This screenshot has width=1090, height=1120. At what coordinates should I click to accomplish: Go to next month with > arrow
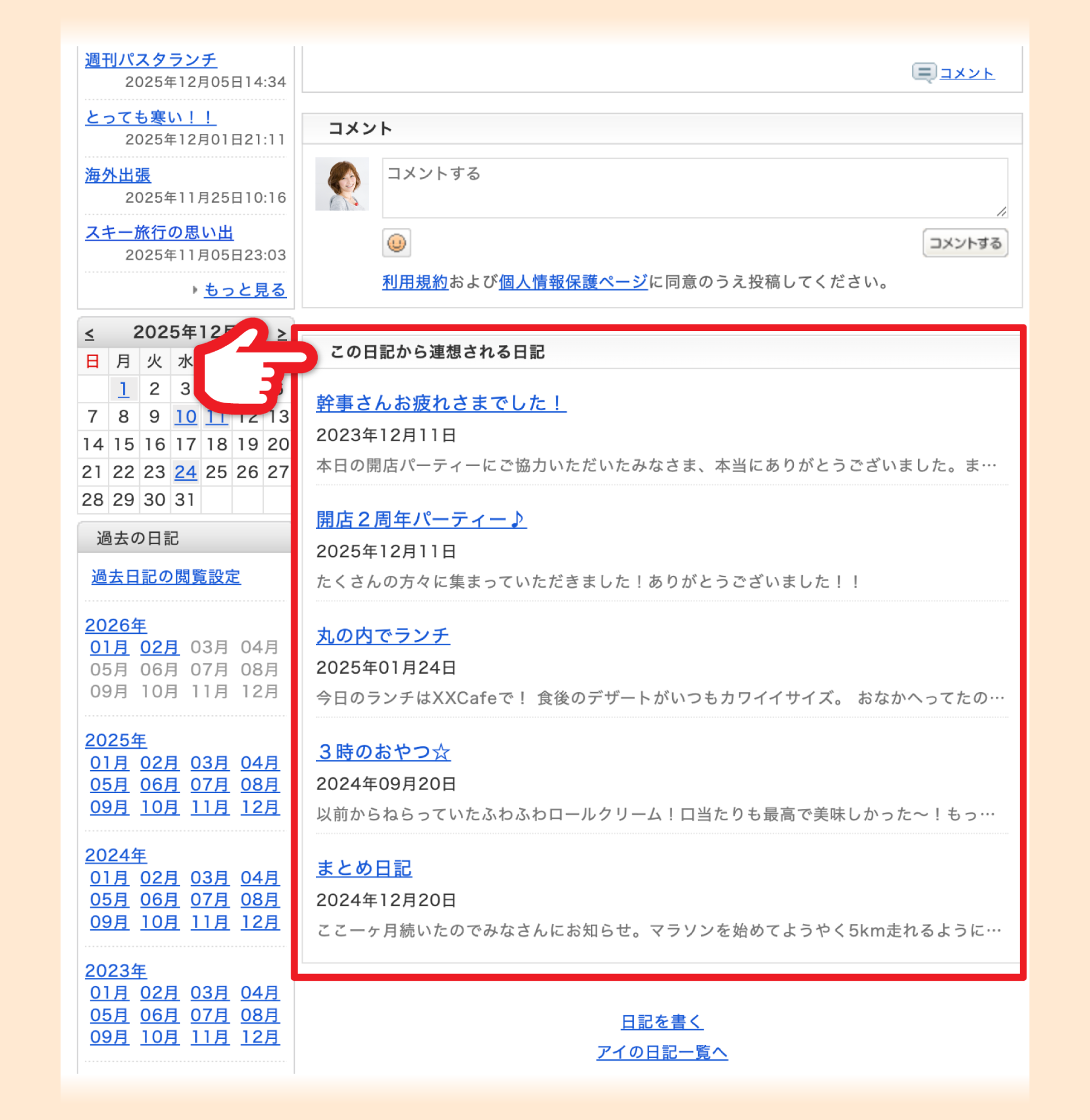282,333
